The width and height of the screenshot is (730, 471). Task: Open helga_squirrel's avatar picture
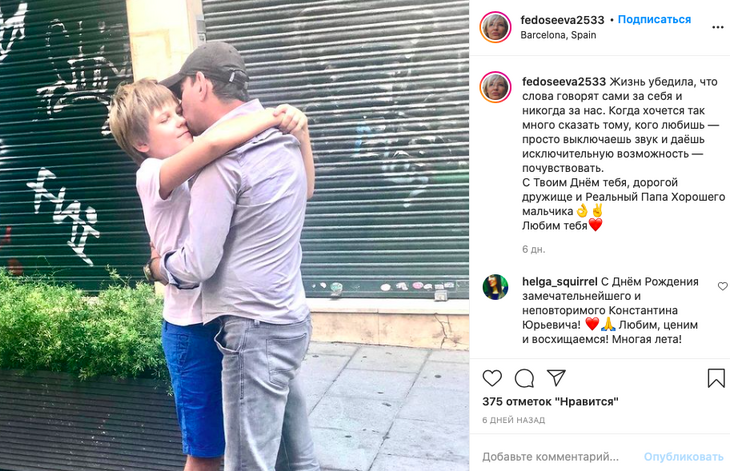(495, 287)
